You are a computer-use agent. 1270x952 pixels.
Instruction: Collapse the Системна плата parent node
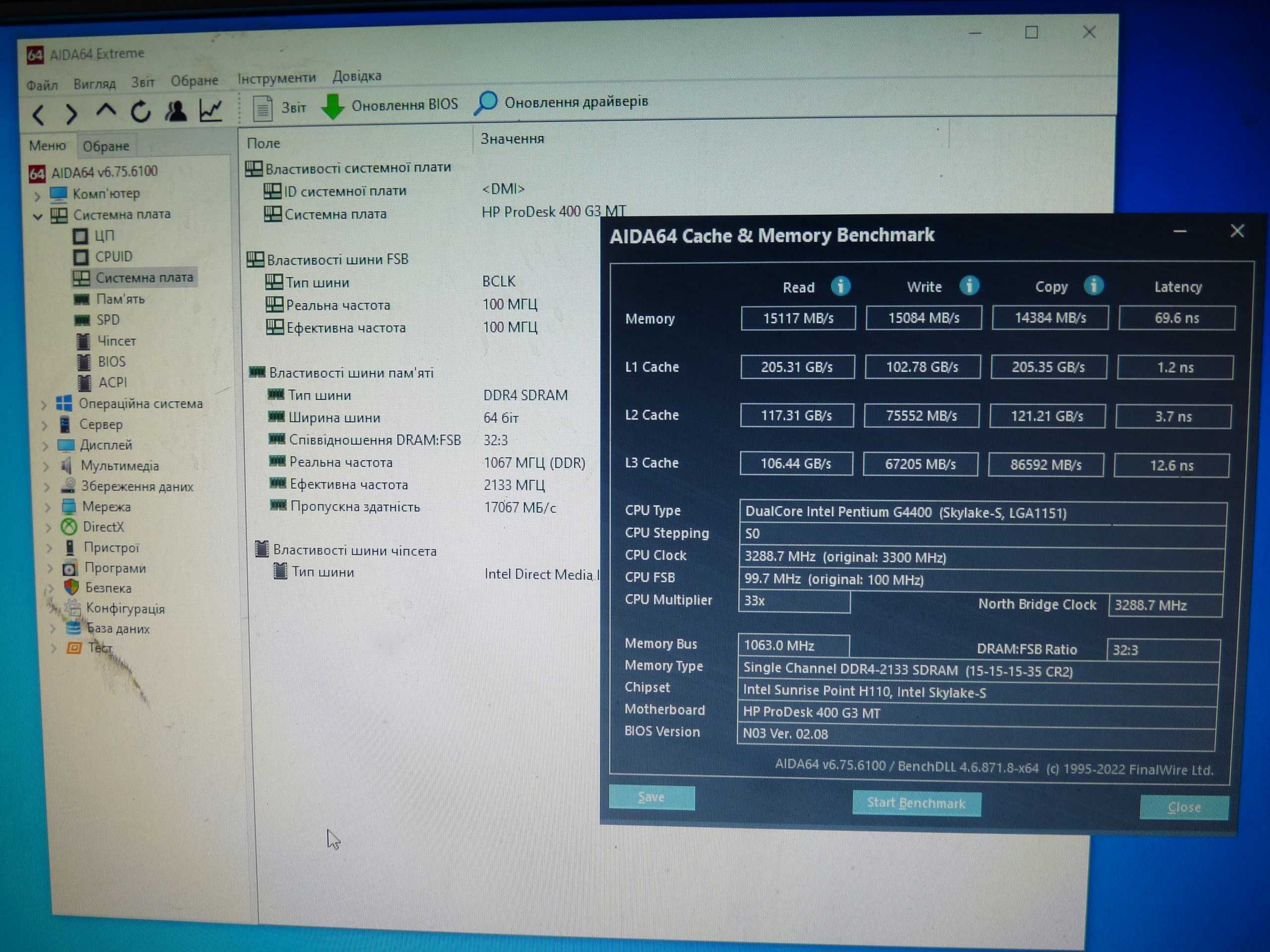click(38, 217)
